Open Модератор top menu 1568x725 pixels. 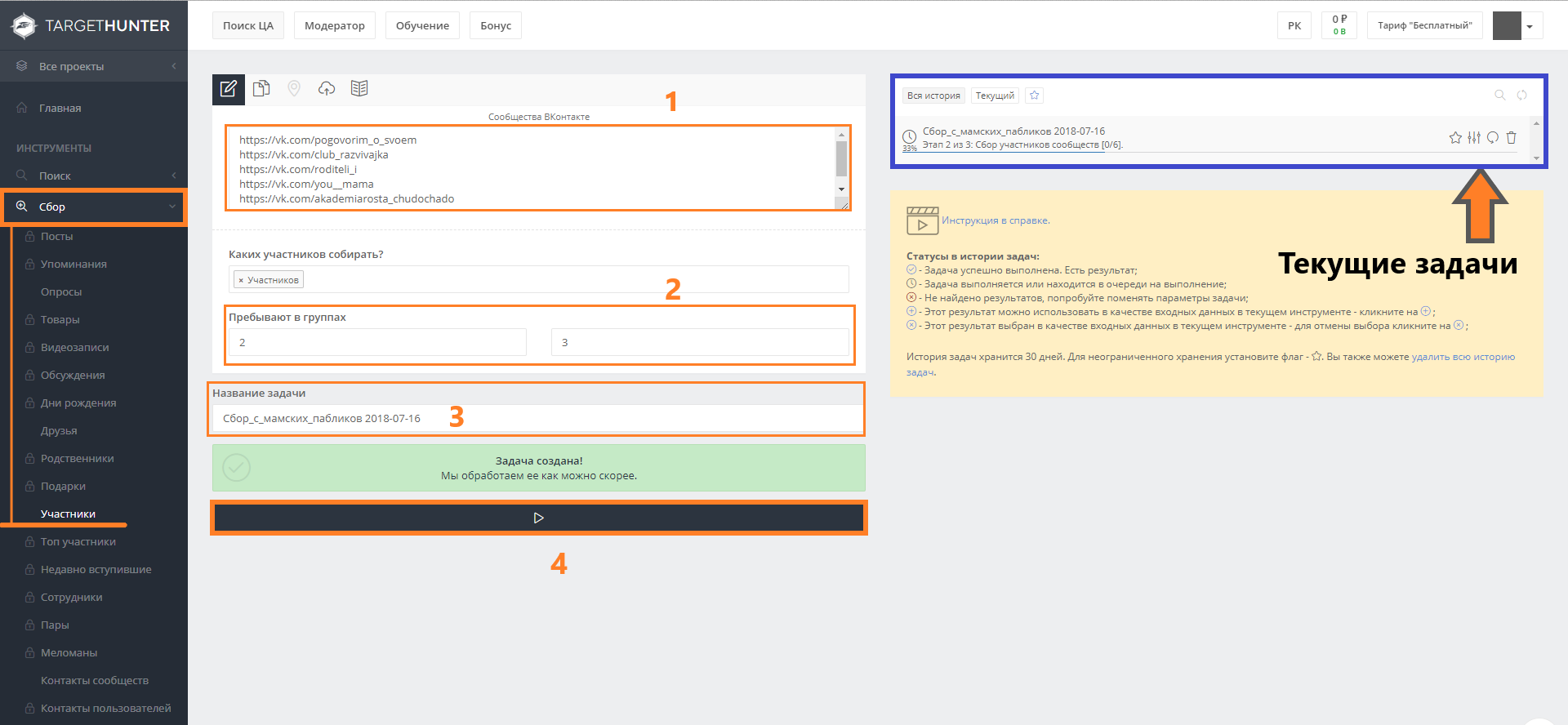[x=335, y=25]
